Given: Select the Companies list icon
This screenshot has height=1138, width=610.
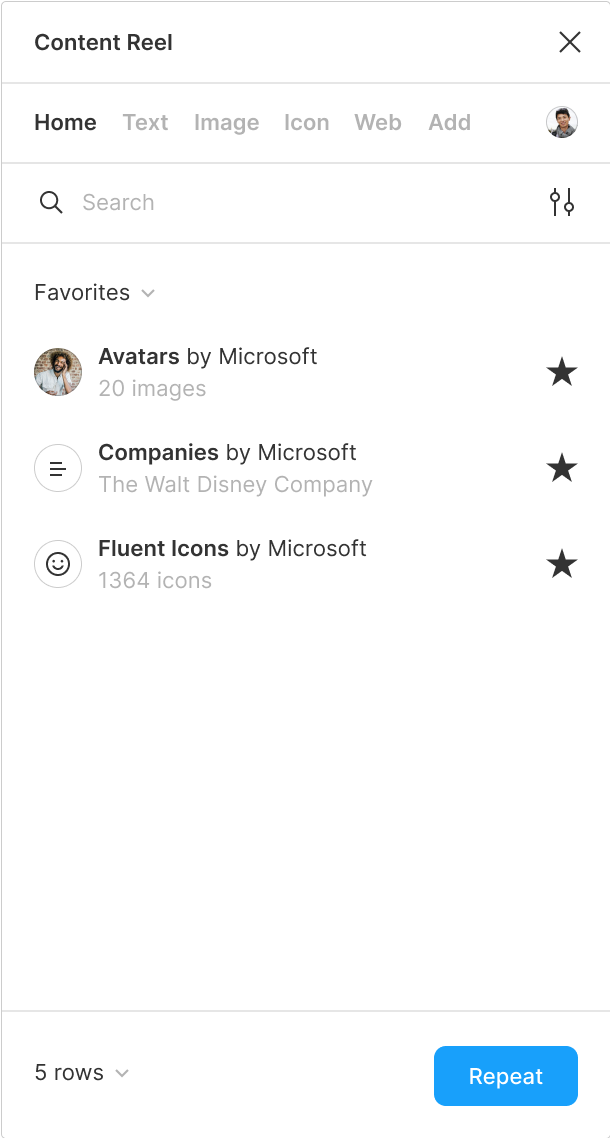Looking at the screenshot, I should 58,467.
